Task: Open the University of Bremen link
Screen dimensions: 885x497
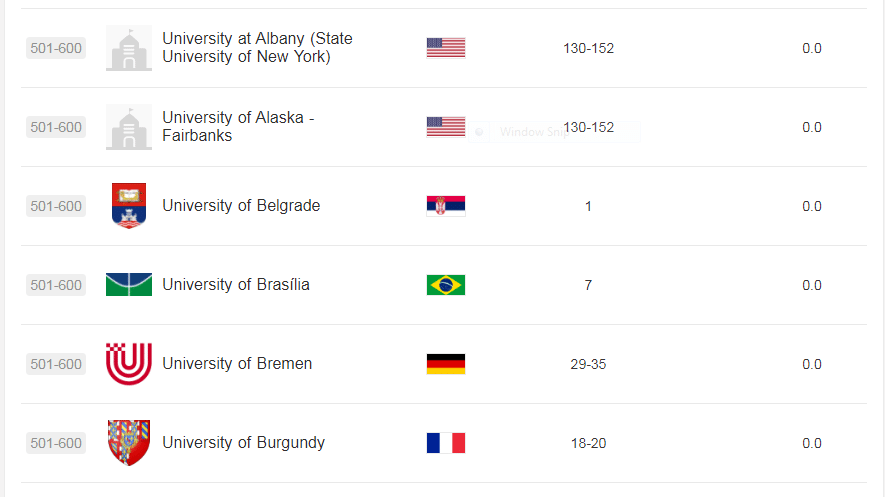Action: pyautogui.click(x=237, y=364)
